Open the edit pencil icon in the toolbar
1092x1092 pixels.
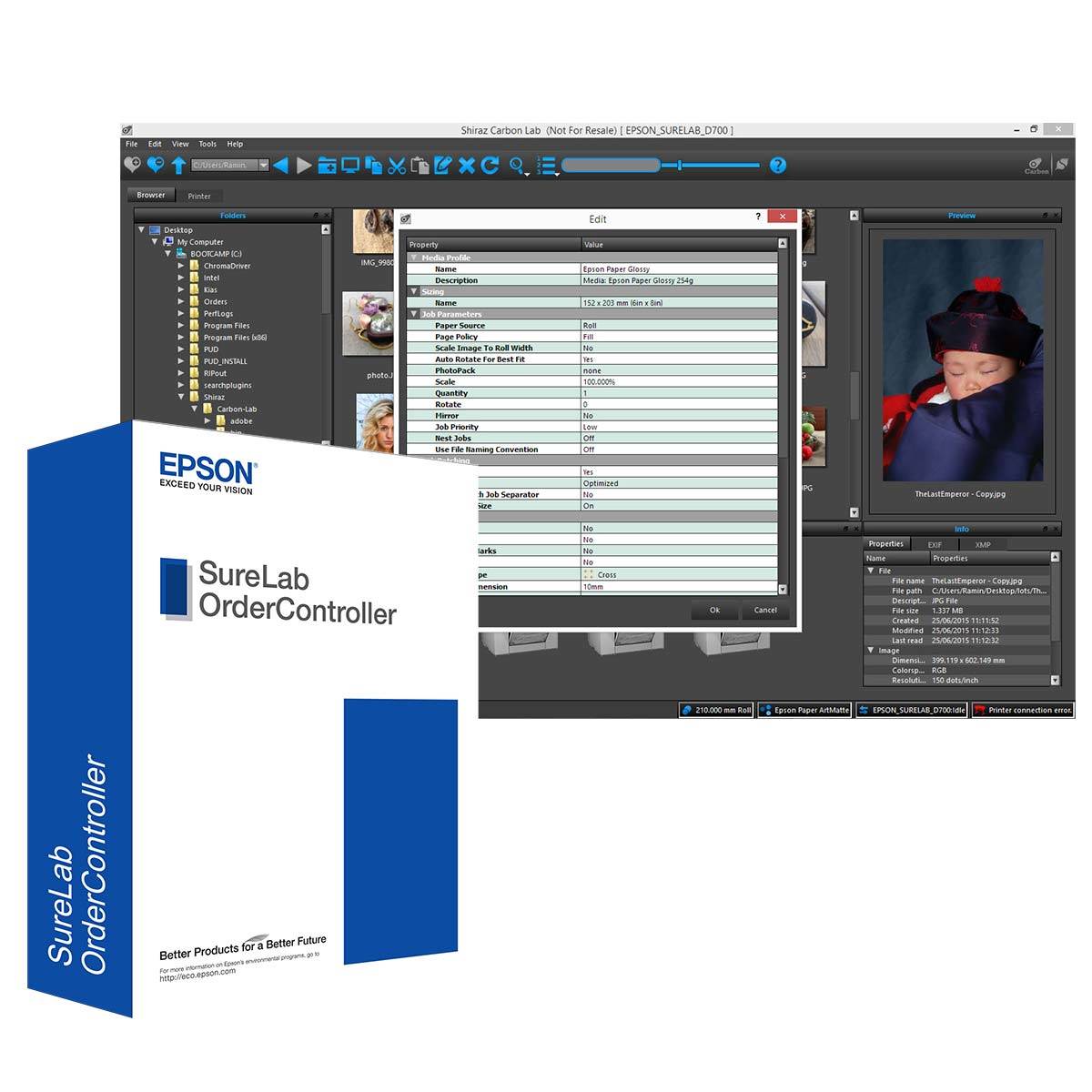click(443, 165)
